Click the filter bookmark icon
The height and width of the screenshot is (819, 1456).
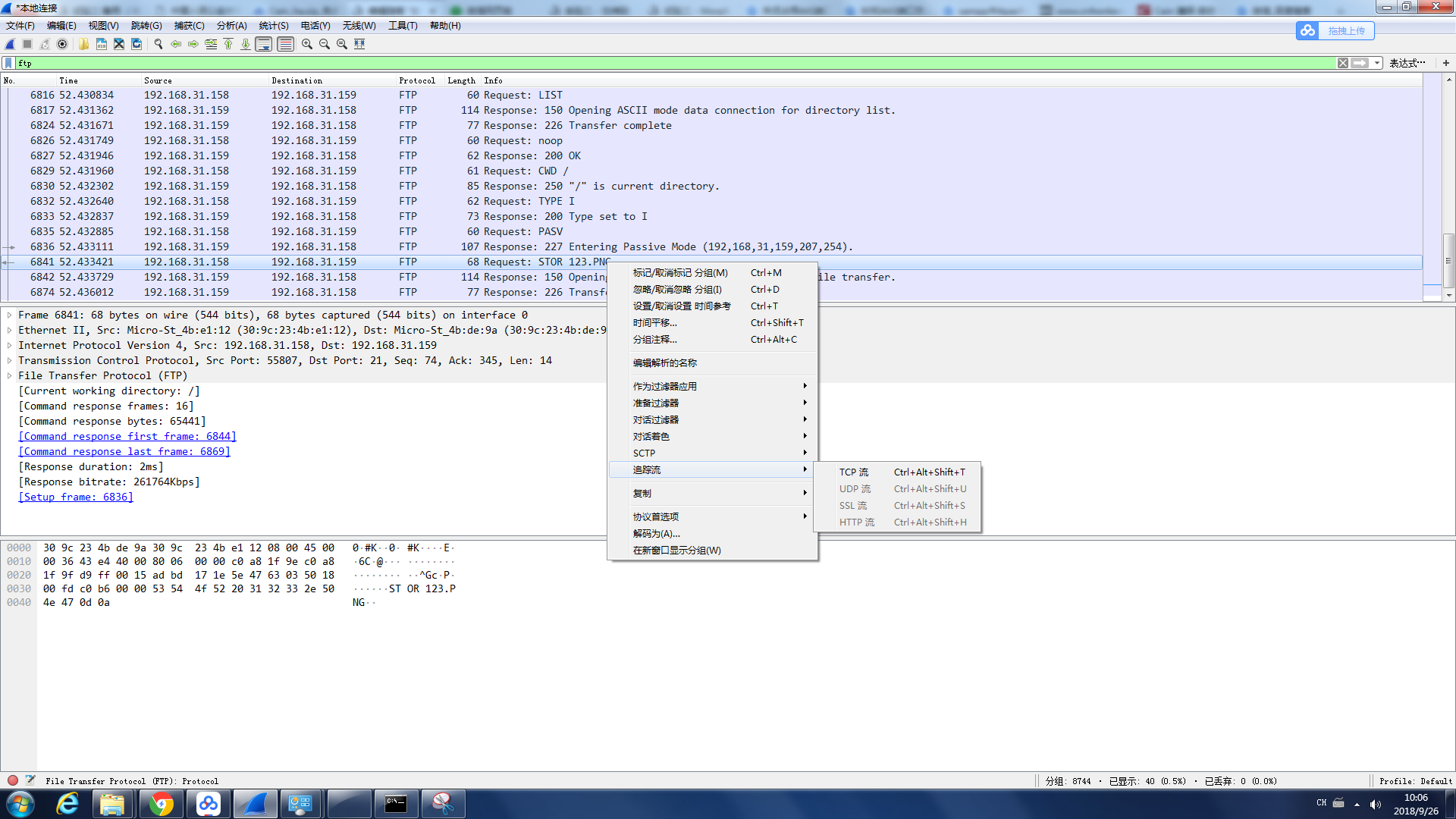8,63
